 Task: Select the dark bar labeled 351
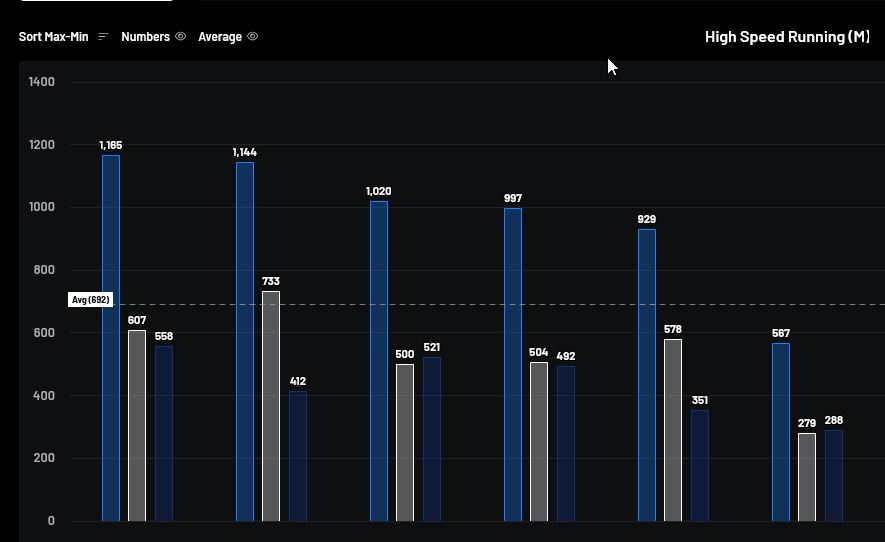(700, 466)
